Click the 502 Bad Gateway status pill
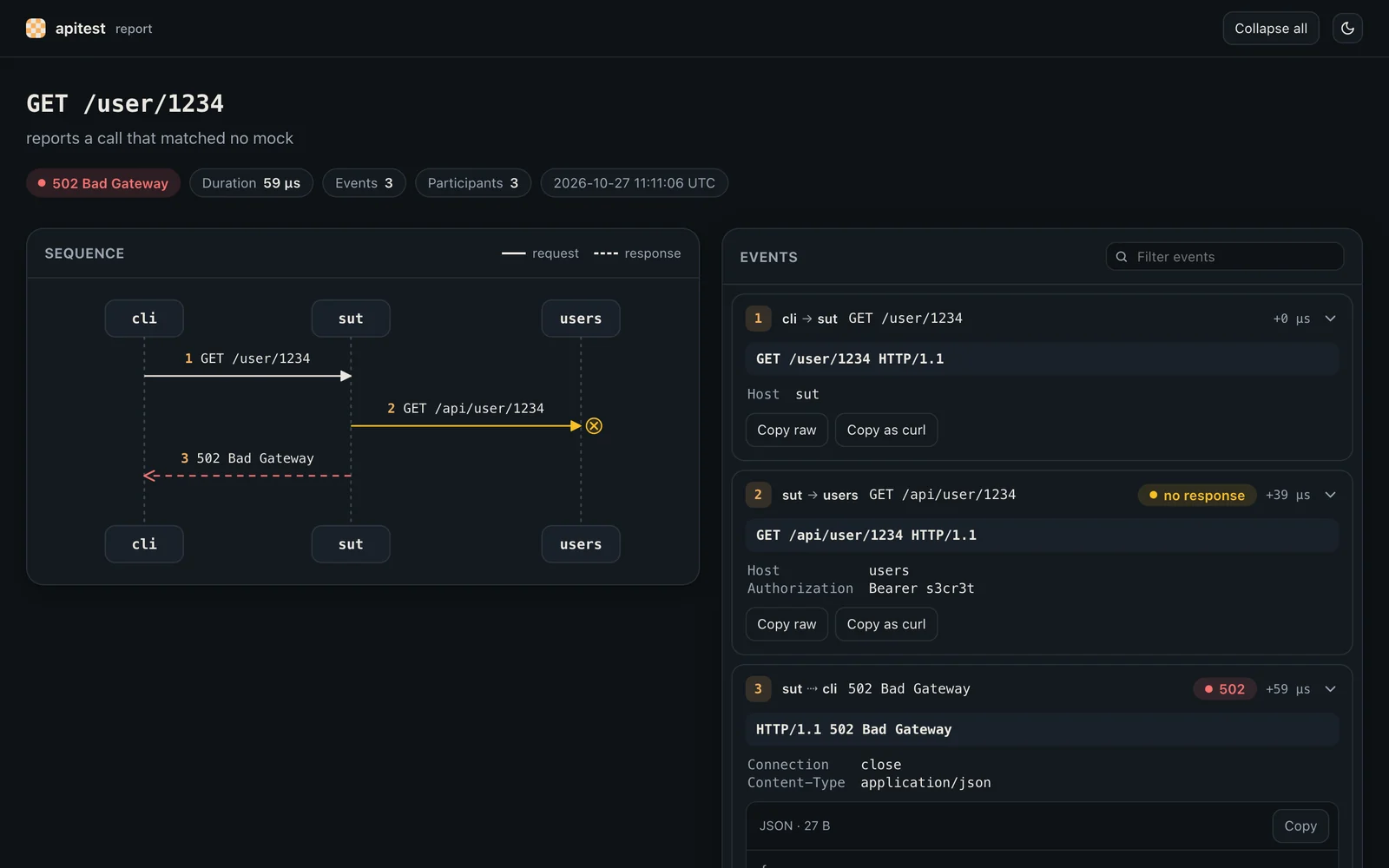1389x868 pixels. [x=103, y=183]
